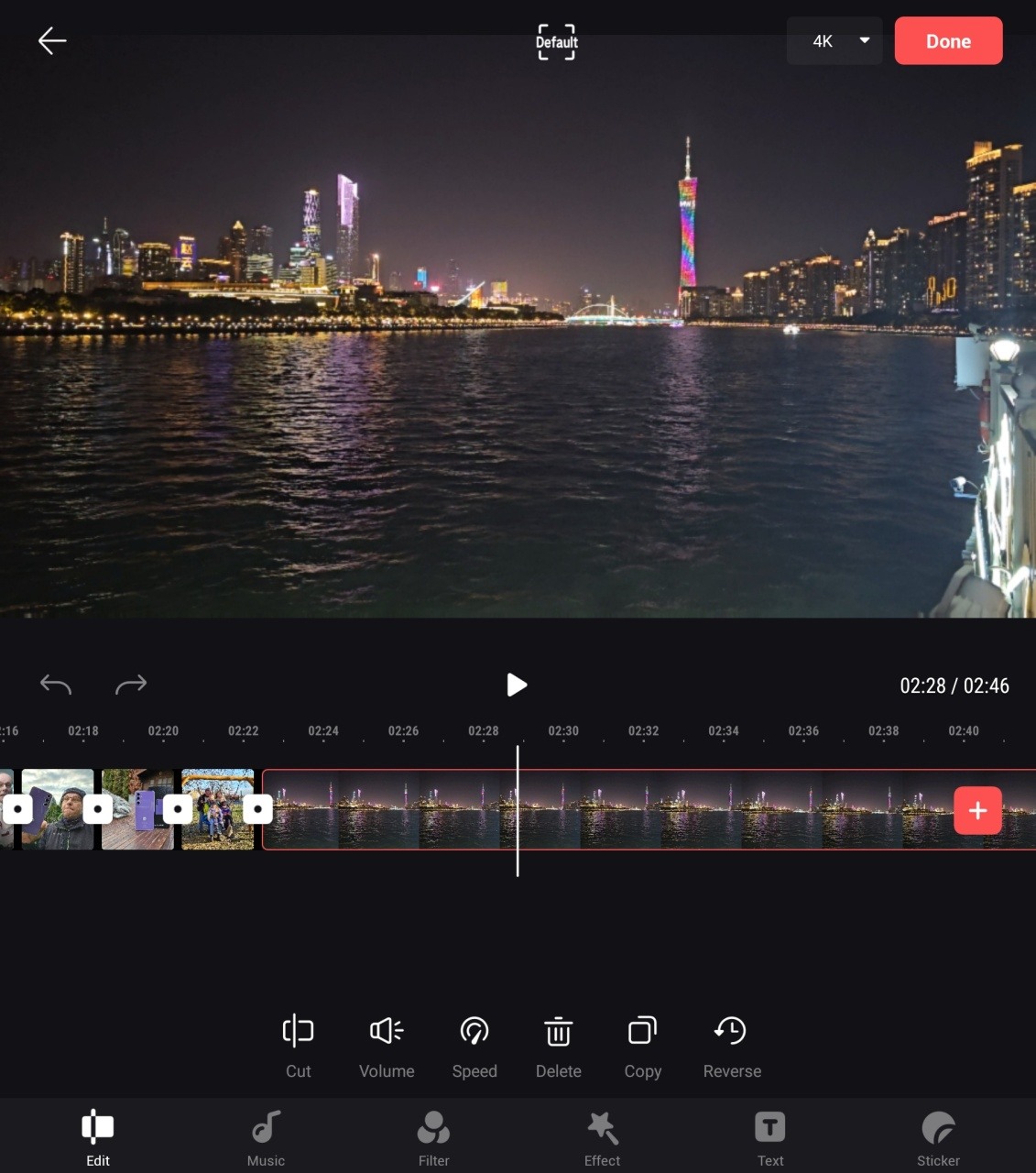1036x1173 pixels.
Task: Add a new clip with plus button
Action: coord(977,810)
